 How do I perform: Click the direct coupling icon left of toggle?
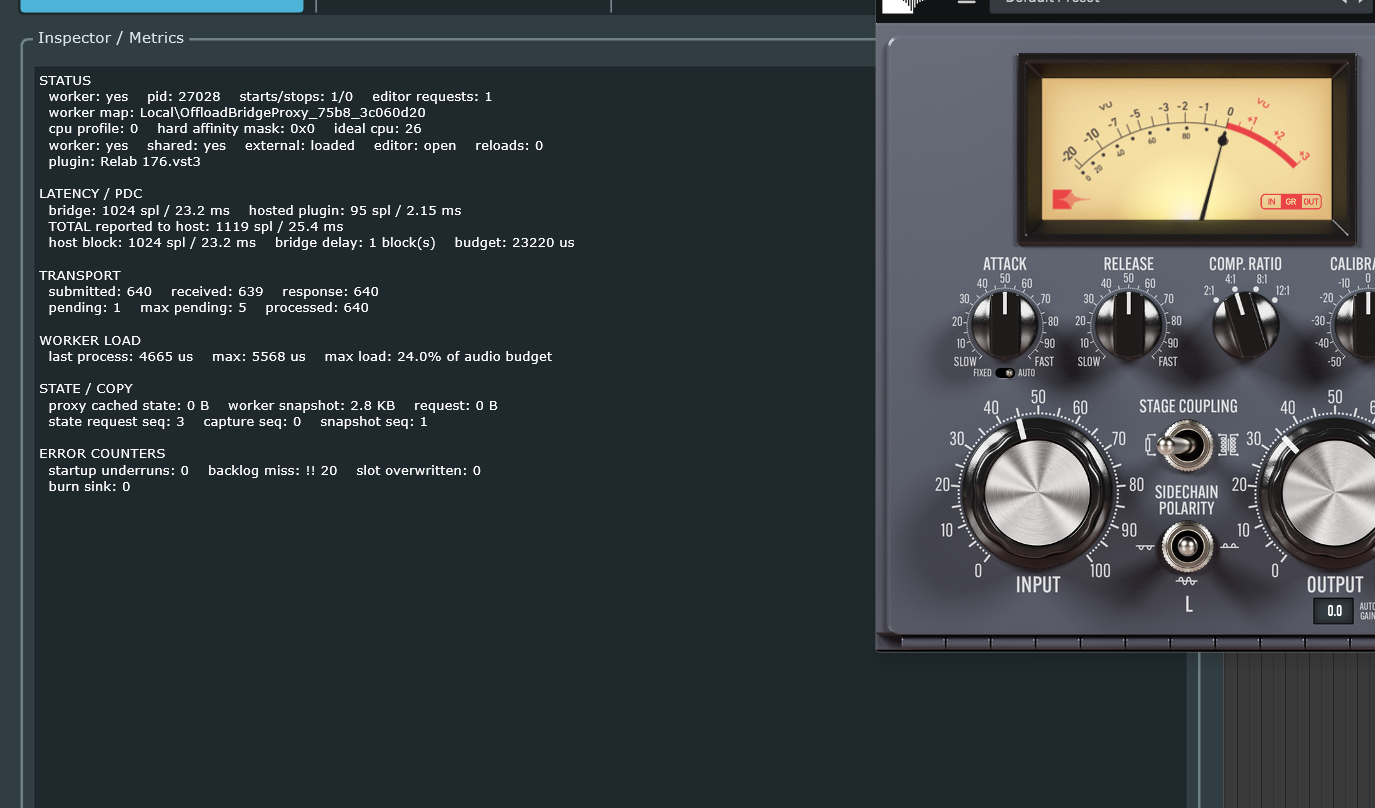(x=1151, y=443)
